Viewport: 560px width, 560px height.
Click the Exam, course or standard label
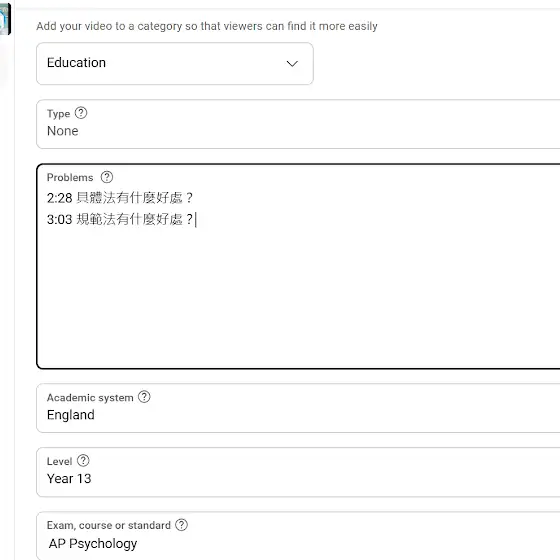tap(109, 525)
